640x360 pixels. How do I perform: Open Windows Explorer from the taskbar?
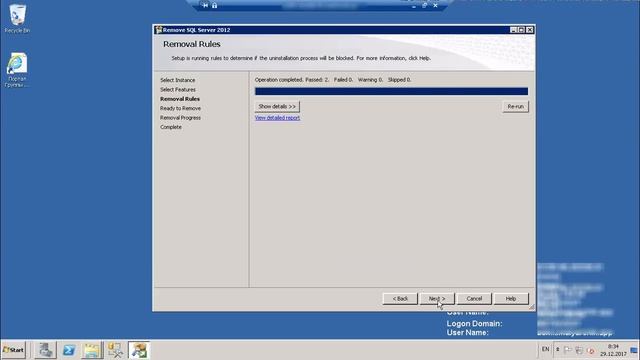tap(92, 350)
